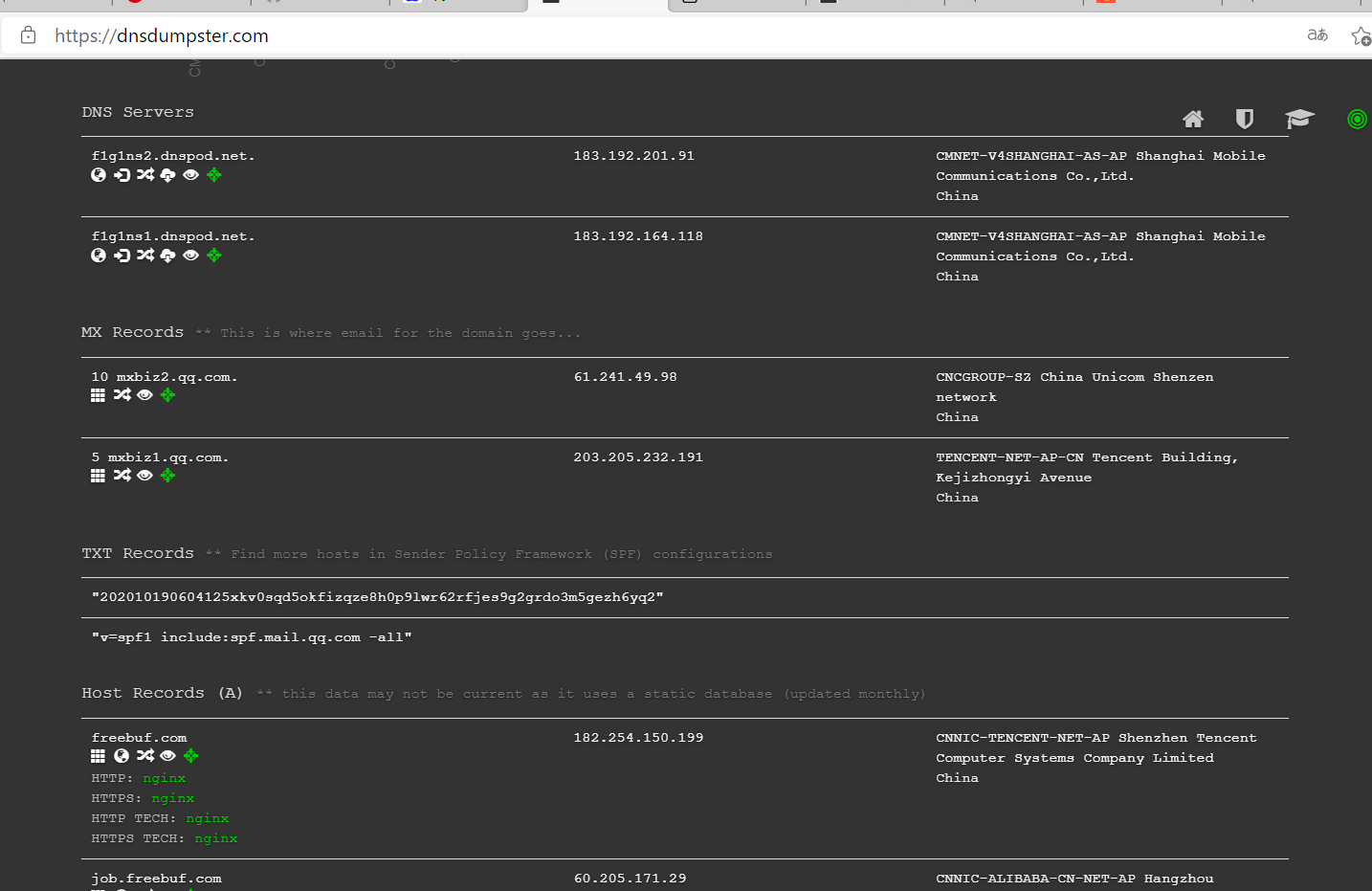Select IP address 60.205.171.29
This screenshot has width=1372, height=891.
[630, 878]
